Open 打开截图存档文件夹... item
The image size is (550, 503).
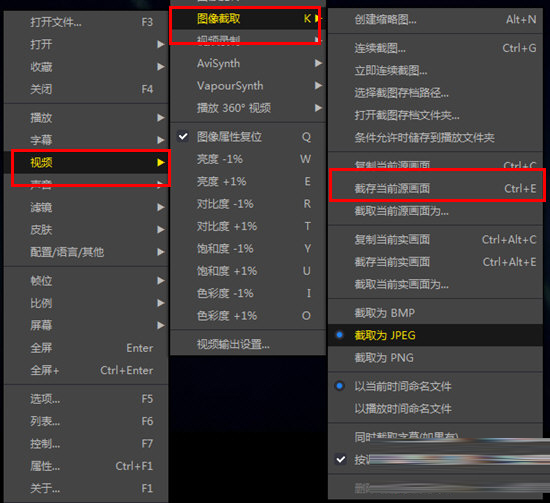[x=435, y=115]
